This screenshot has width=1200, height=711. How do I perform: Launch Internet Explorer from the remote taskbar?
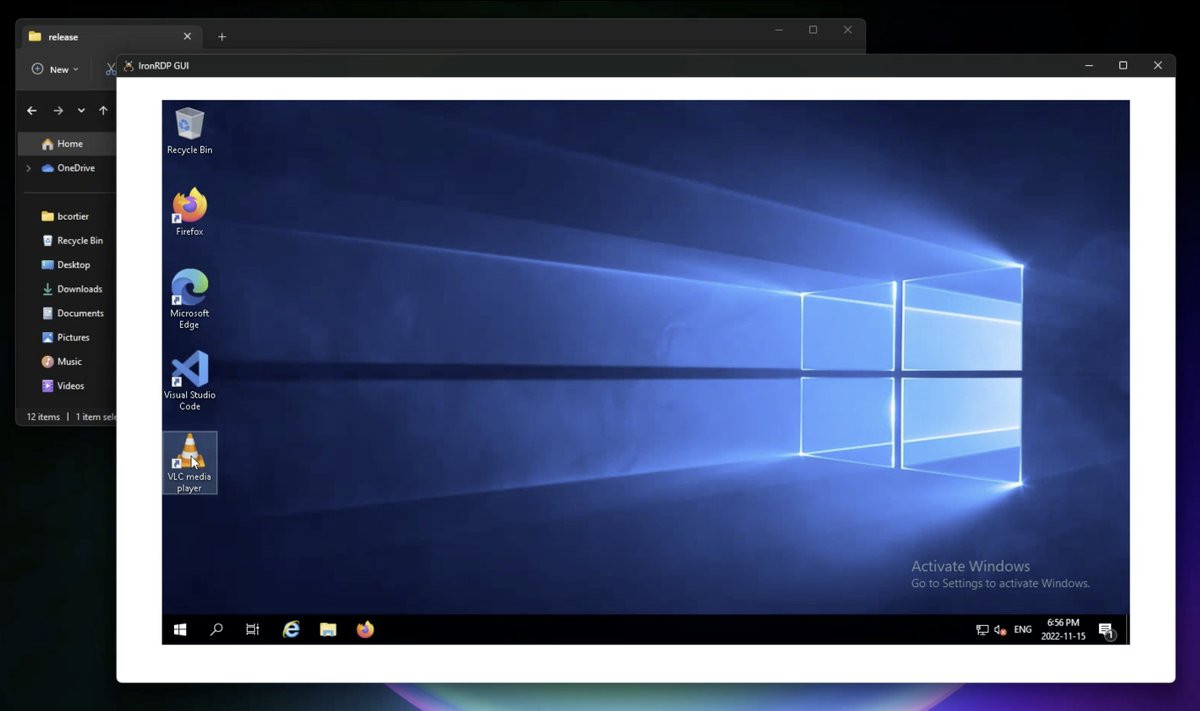click(x=290, y=629)
